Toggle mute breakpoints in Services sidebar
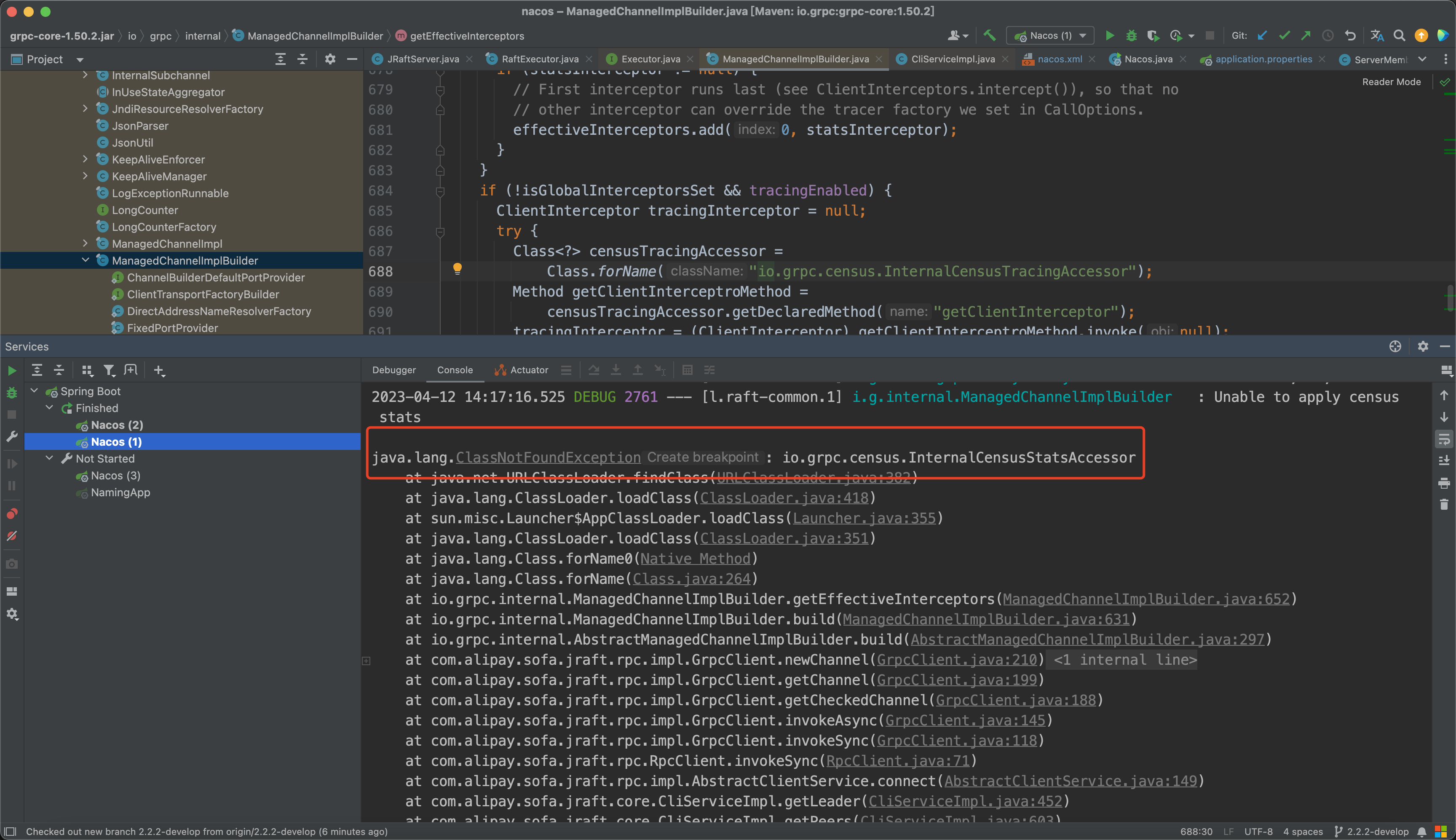 [11, 536]
